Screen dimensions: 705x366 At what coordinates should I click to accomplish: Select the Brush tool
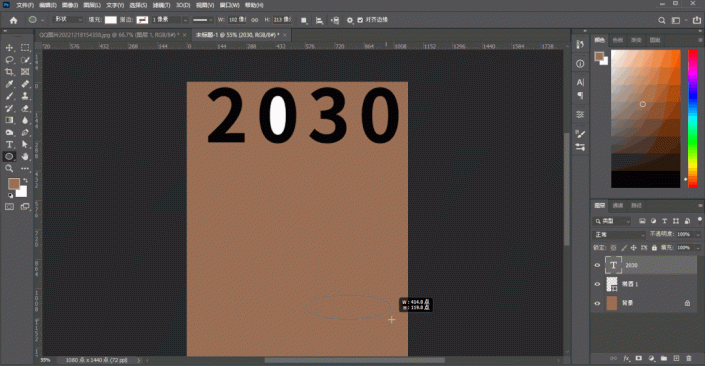(9, 96)
